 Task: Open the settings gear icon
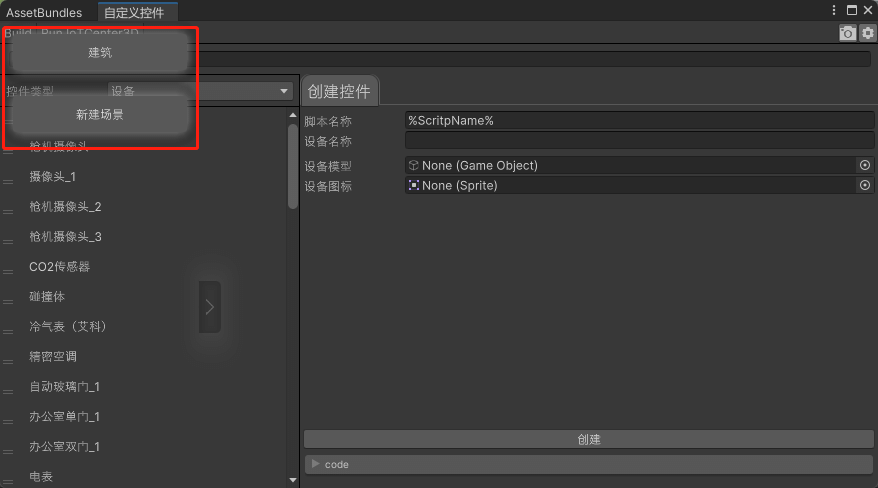click(x=867, y=33)
